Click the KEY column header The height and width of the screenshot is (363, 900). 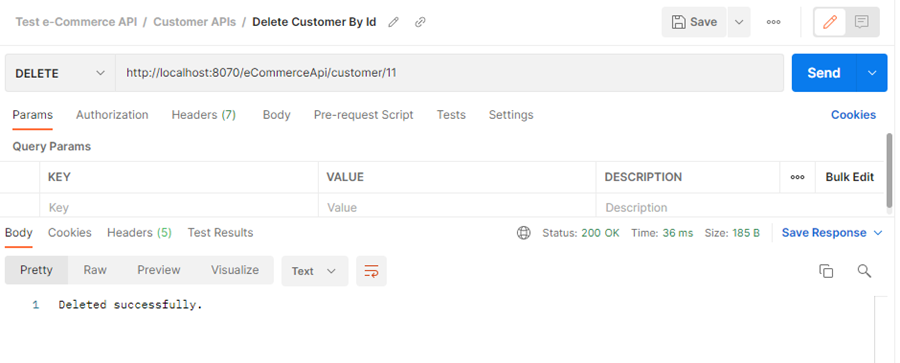(59, 177)
